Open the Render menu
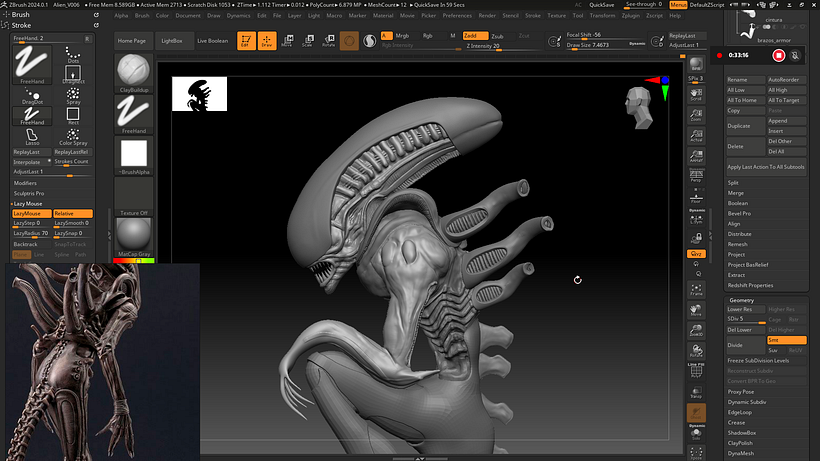820x461 pixels. 487,16
